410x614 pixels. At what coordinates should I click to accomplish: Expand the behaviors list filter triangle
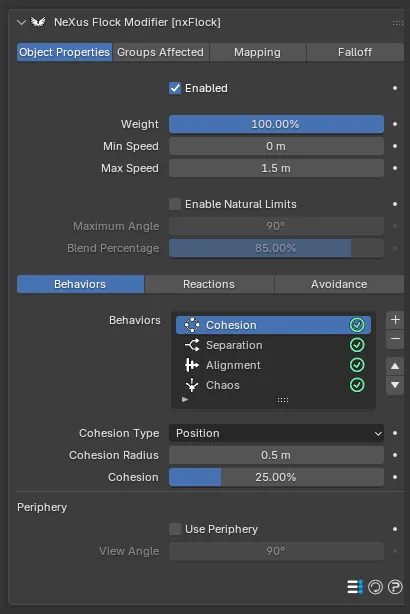pyautogui.click(x=185, y=399)
